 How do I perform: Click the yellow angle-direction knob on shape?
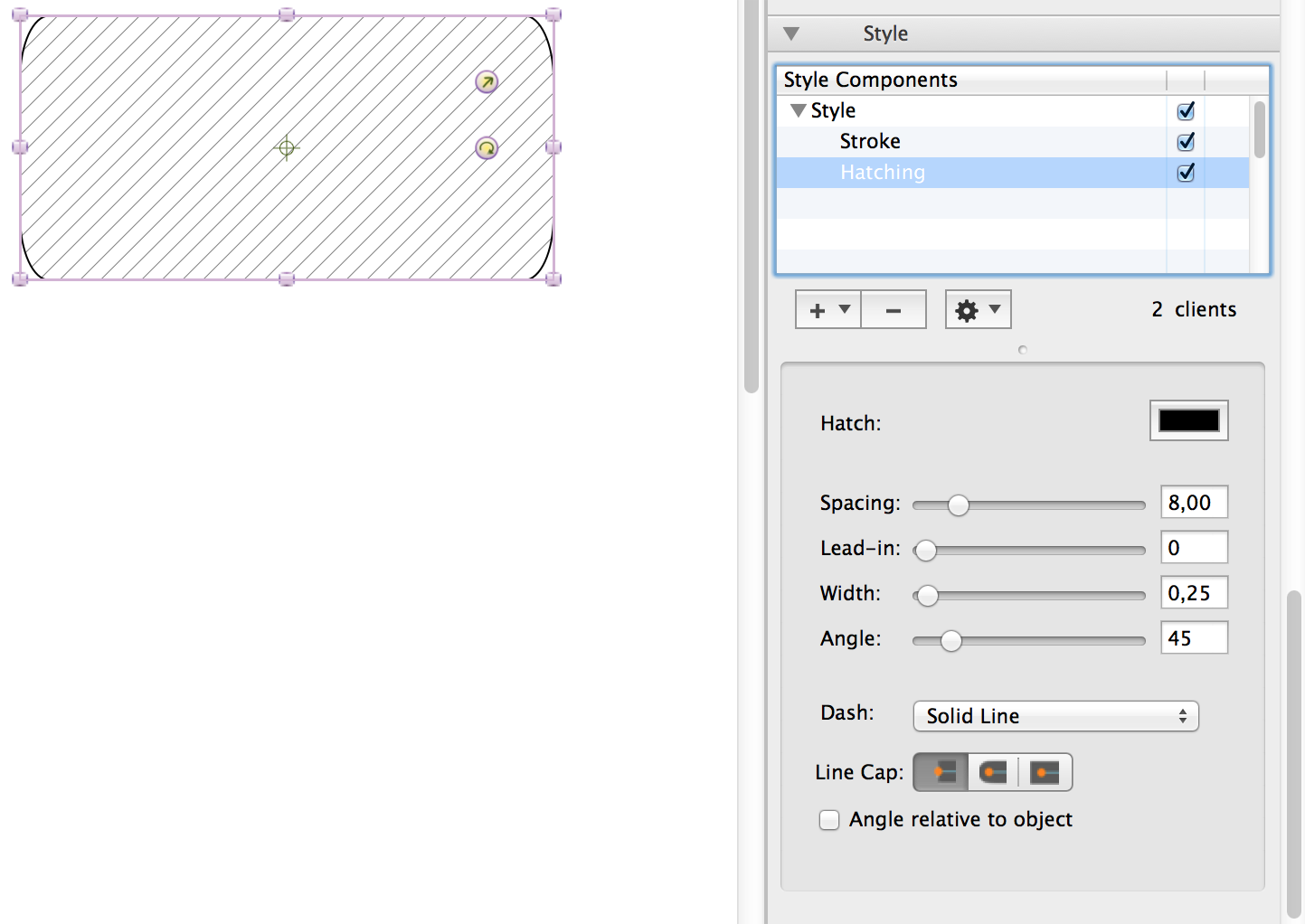pyautogui.click(x=487, y=82)
